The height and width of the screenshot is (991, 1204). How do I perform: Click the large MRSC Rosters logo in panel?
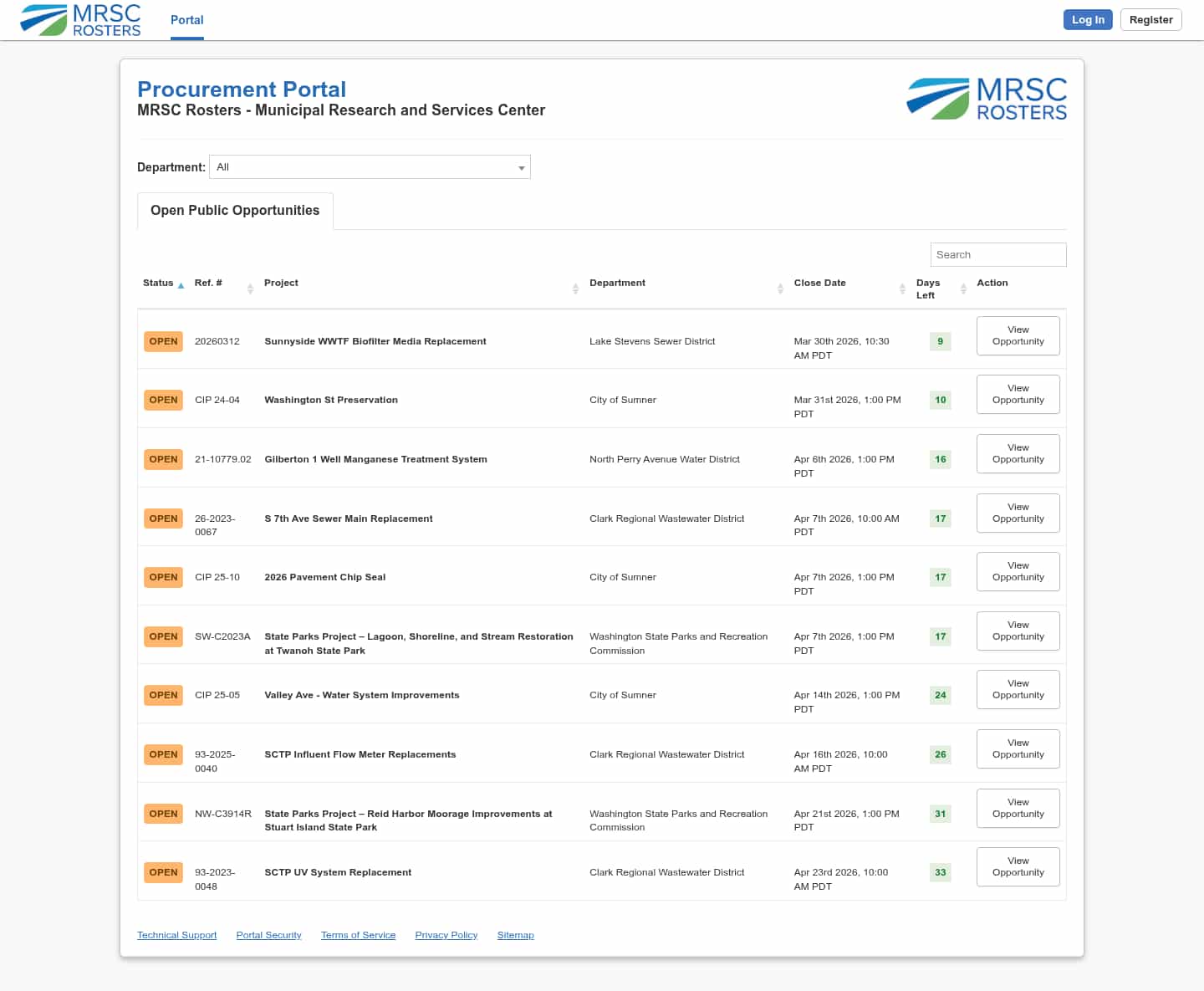[987, 99]
